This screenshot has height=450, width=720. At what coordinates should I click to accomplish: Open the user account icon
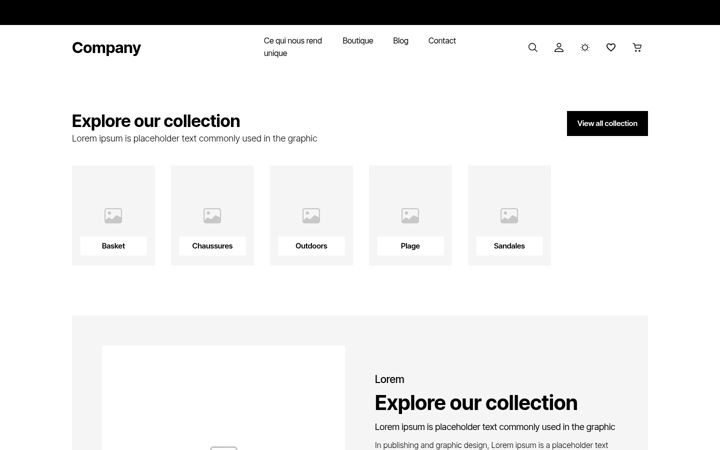[559, 47]
